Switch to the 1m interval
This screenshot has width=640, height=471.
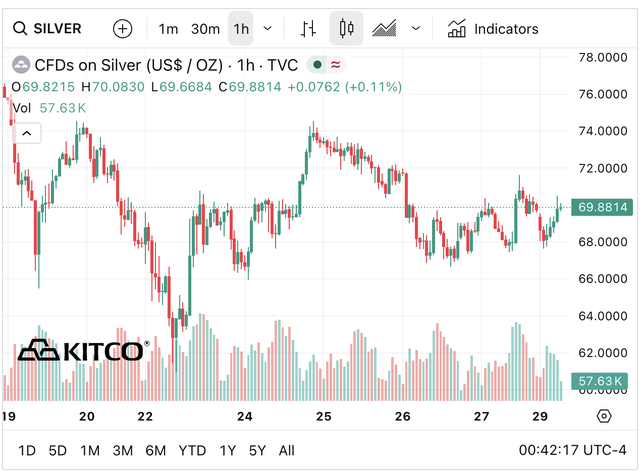coord(168,29)
